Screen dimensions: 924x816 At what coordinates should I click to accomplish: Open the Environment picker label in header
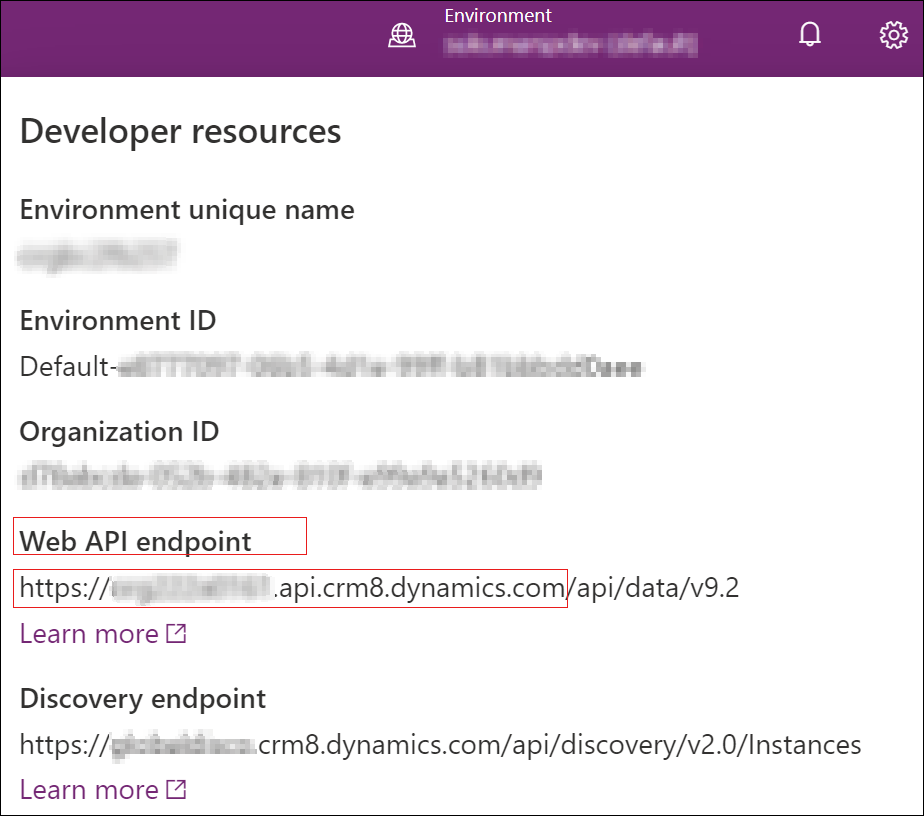(498, 16)
